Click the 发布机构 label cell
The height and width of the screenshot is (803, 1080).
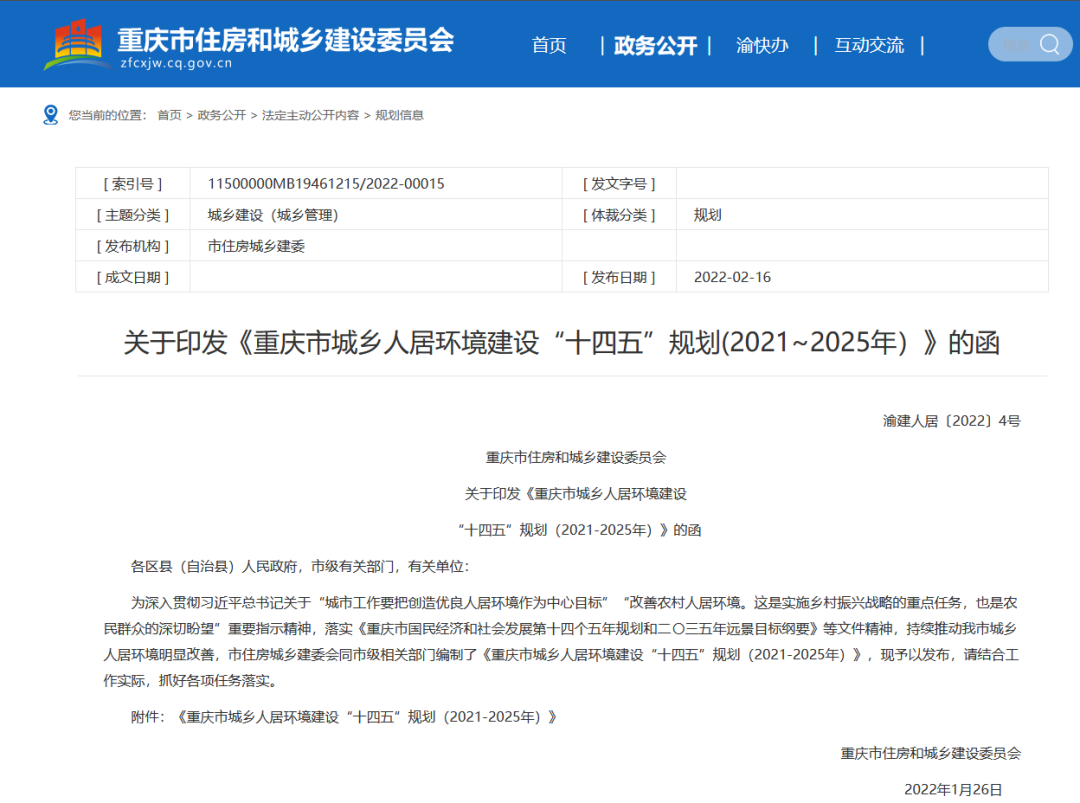pos(133,246)
